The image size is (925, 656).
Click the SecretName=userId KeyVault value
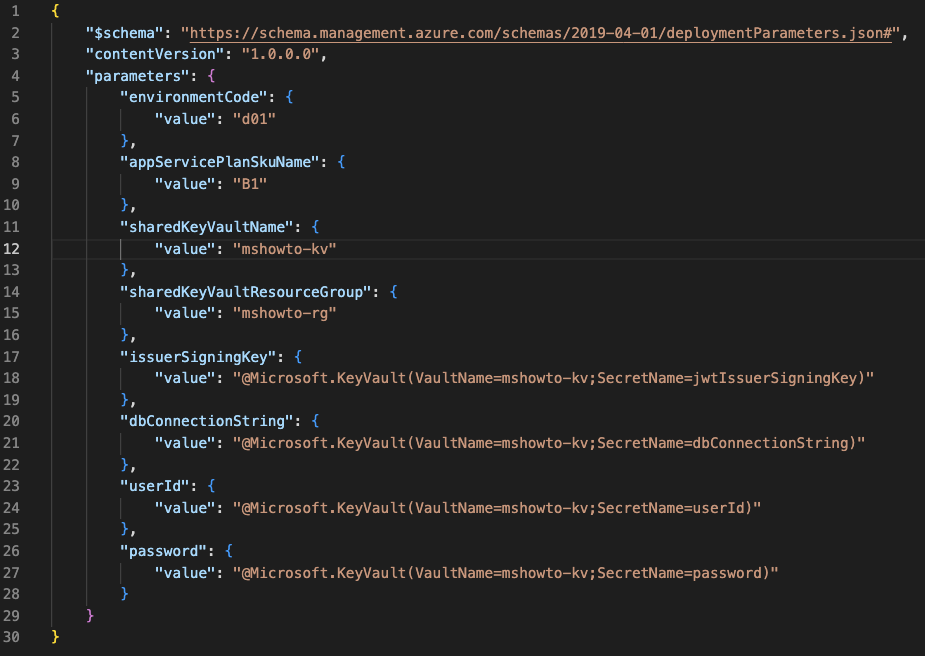coord(497,508)
